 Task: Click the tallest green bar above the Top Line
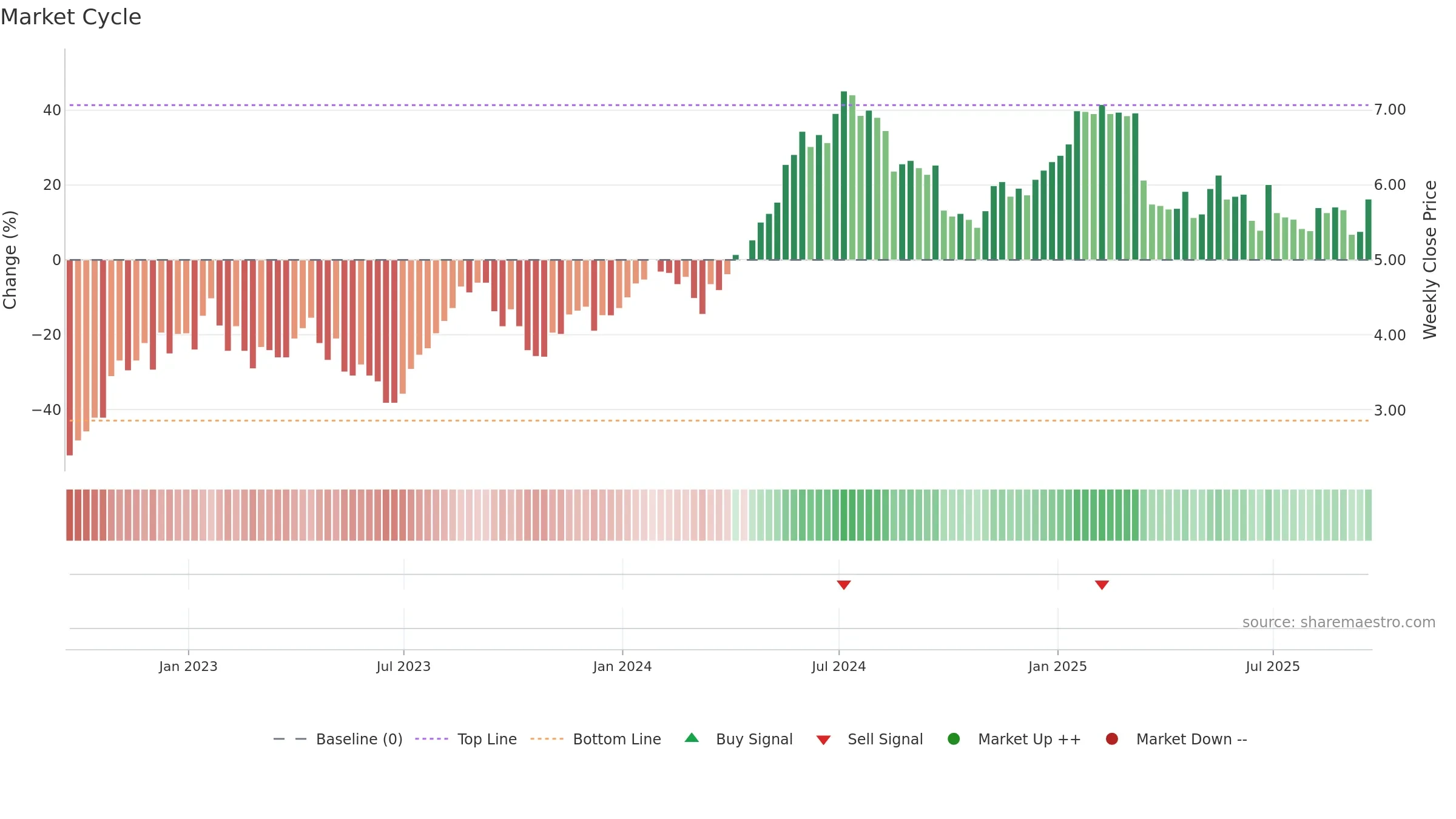click(844, 176)
